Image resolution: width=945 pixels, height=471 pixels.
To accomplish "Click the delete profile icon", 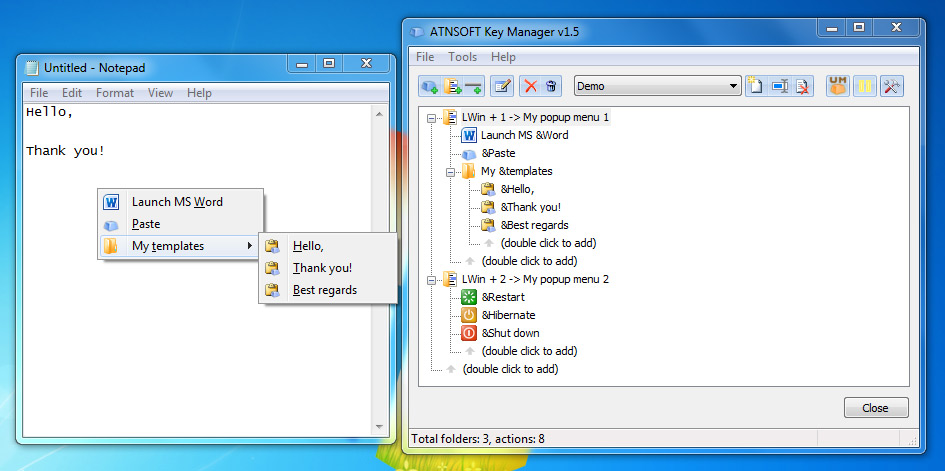I will click(802, 86).
